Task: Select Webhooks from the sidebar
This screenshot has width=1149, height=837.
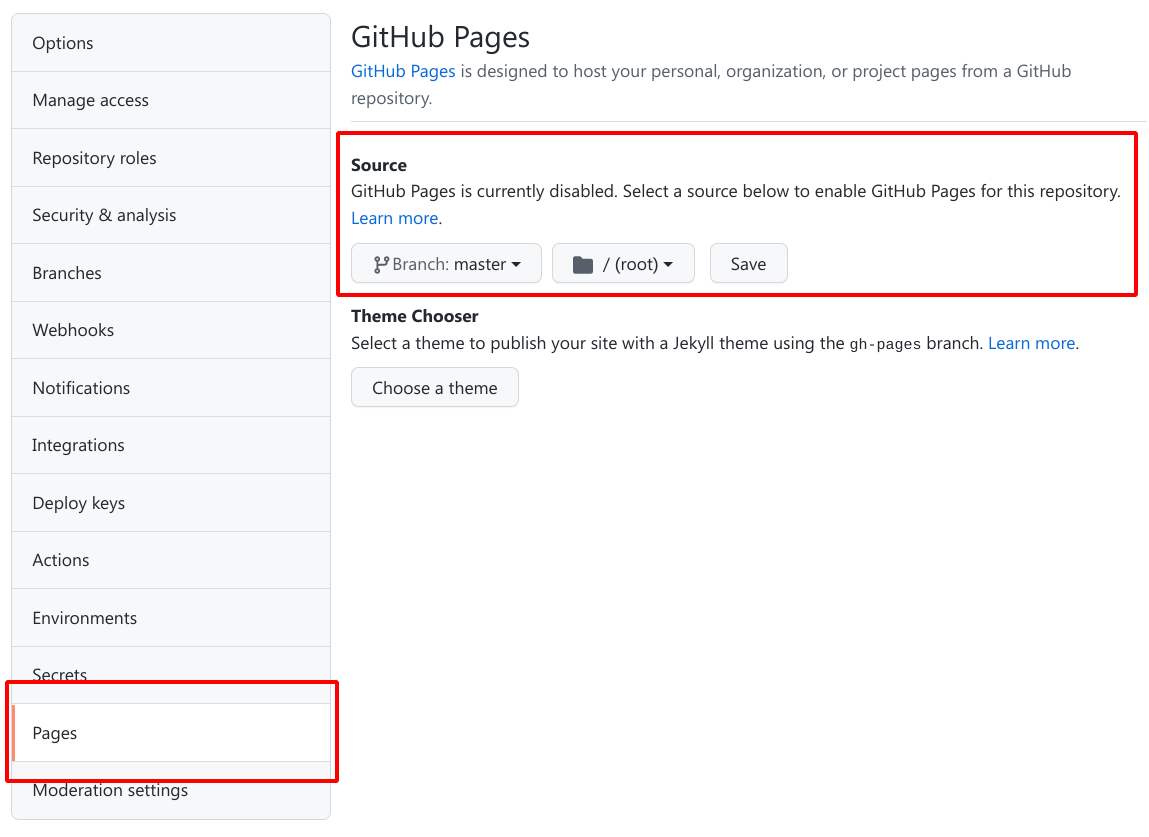Action: pyautogui.click(x=73, y=330)
